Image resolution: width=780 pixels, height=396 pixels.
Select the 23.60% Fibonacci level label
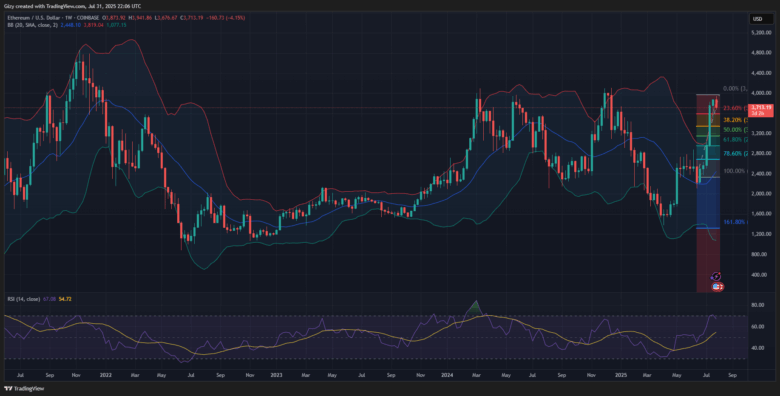[734, 108]
